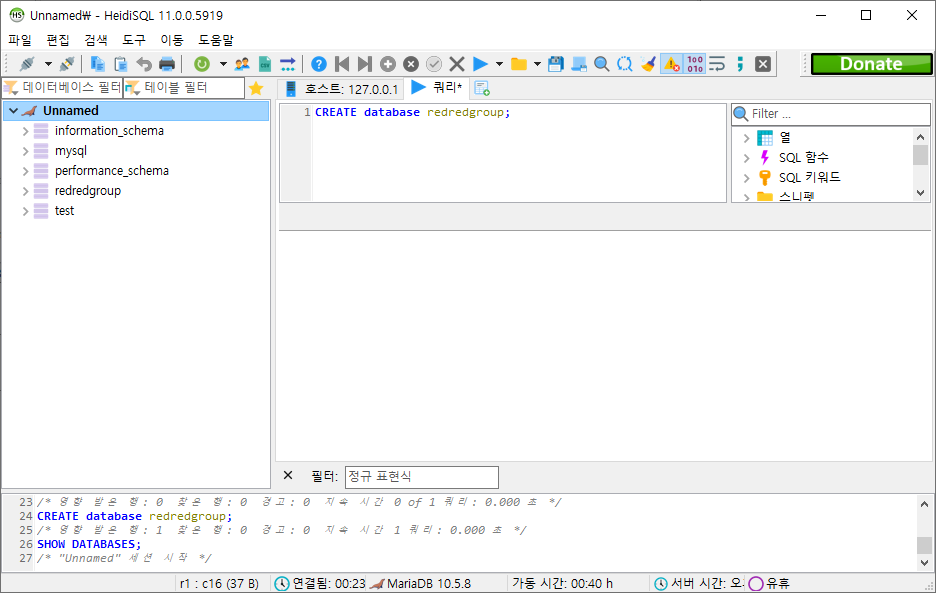Switch to the 호스트: 127.0.0.1 tab
This screenshot has height=593, width=936.
(342, 89)
